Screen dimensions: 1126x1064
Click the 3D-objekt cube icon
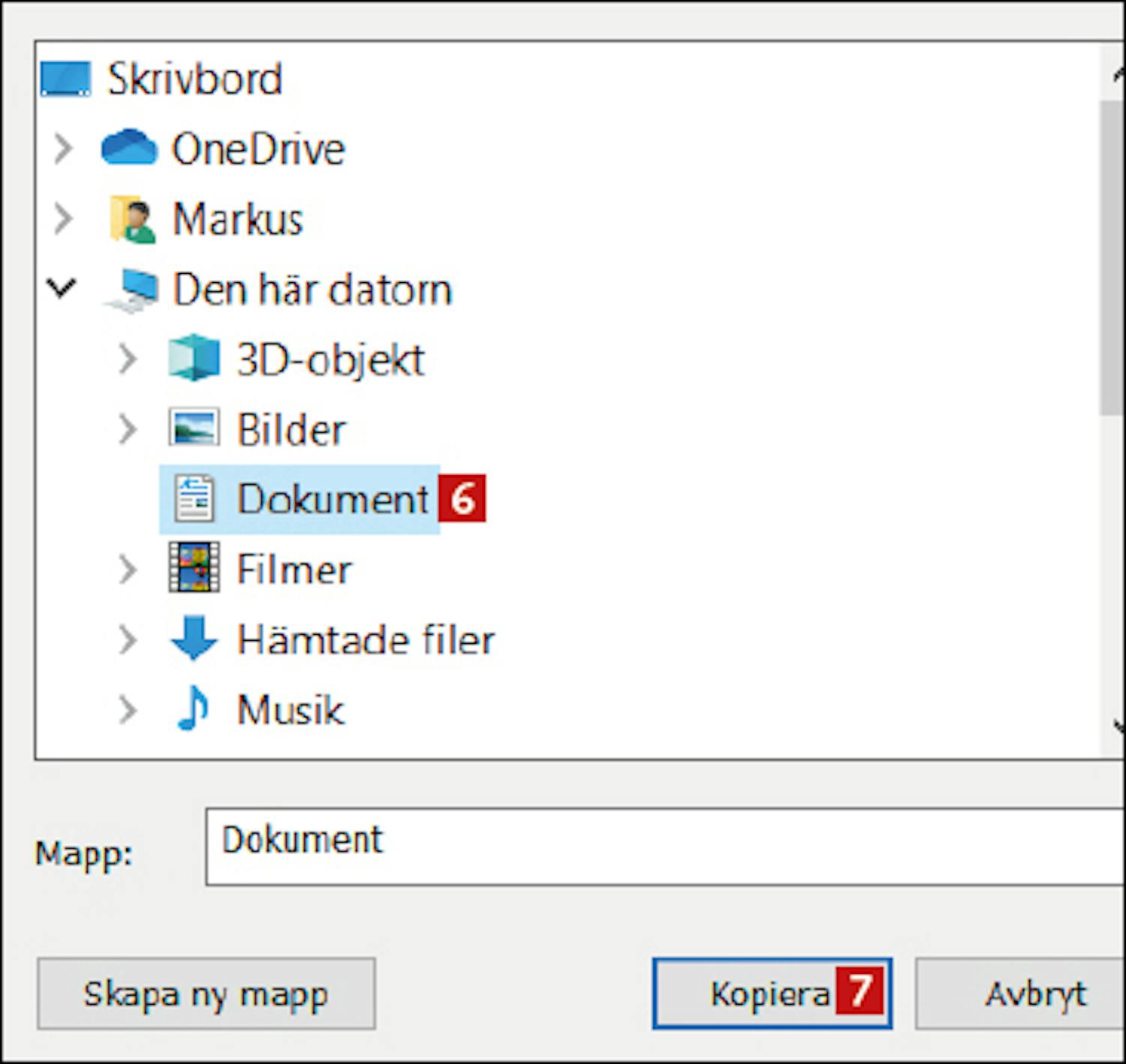(x=194, y=358)
